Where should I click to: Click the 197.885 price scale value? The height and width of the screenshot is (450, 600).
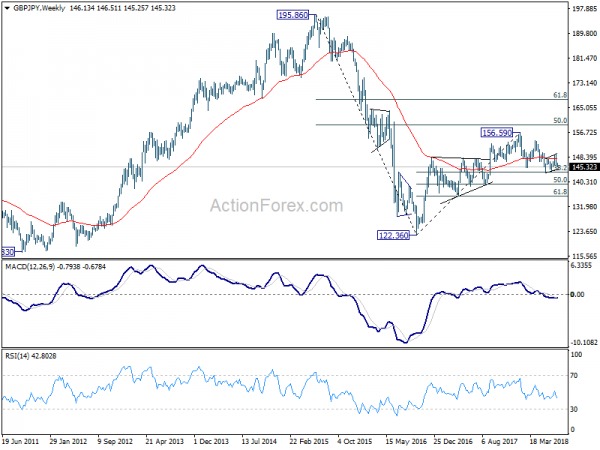[x=584, y=8]
